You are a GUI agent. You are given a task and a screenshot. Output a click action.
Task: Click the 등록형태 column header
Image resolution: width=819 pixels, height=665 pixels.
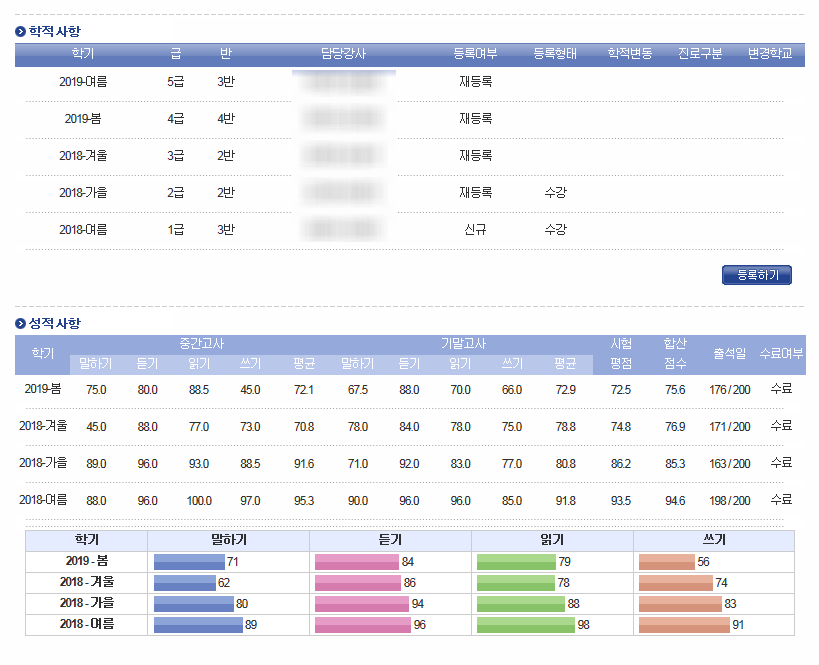tap(555, 54)
